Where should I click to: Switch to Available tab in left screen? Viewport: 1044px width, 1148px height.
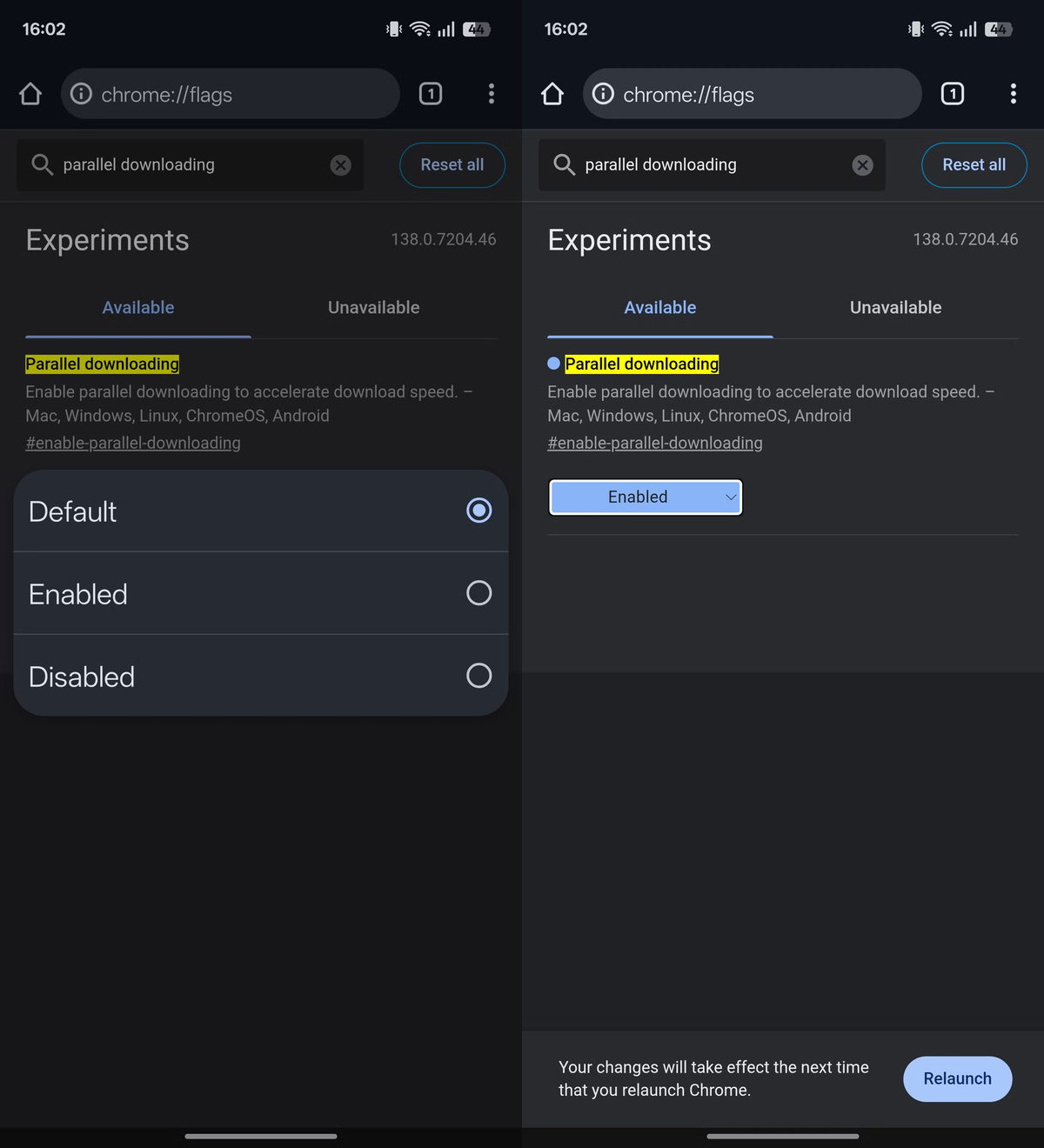138,308
